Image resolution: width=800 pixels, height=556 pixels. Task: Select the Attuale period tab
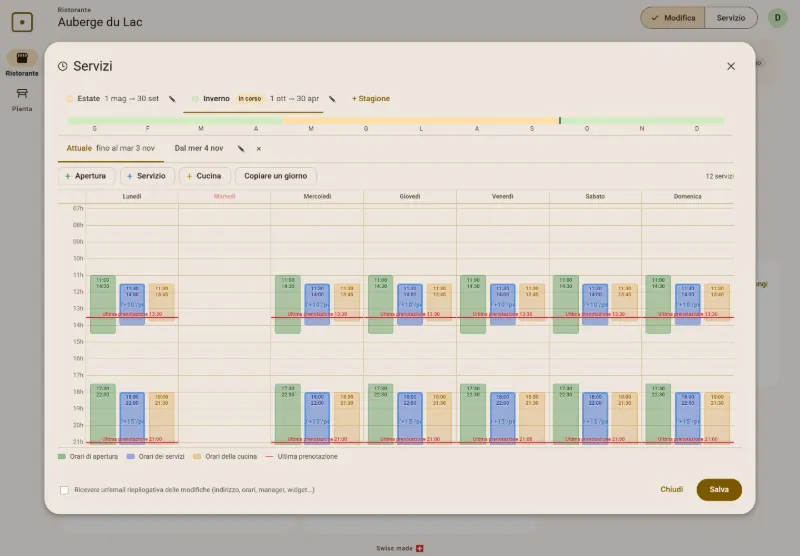[x=111, y=148]
